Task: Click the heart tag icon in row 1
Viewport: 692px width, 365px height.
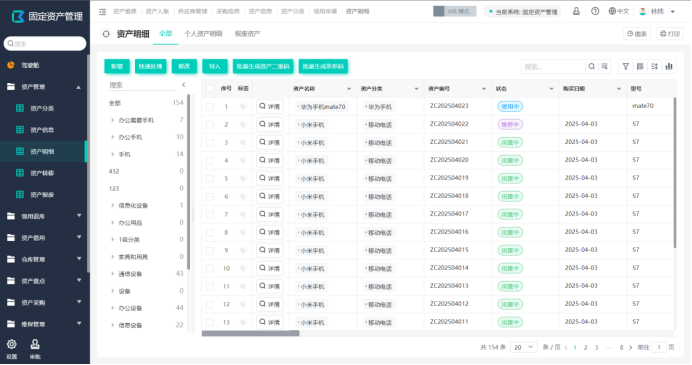Action: 243,107
